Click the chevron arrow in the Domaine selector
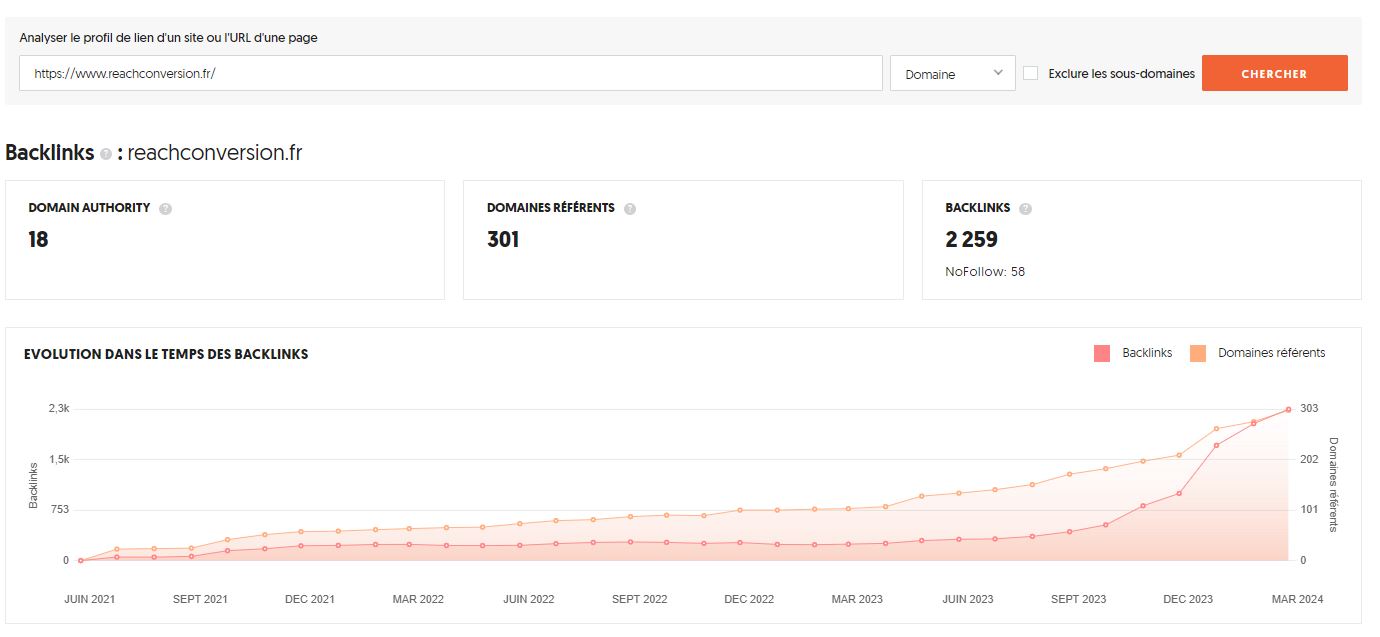 point(998,73)
